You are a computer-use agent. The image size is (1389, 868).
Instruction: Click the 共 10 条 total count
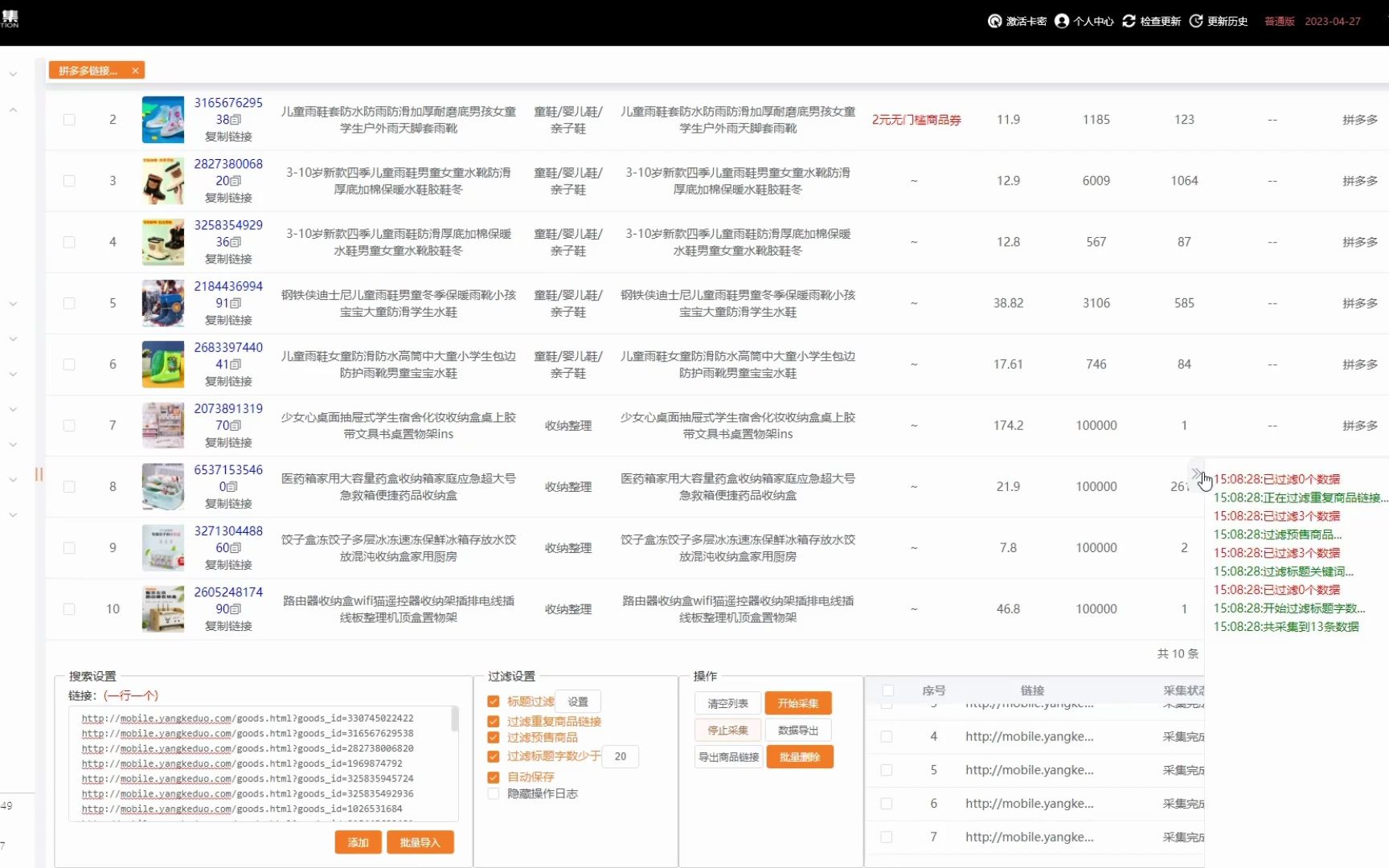(1178, 654)
